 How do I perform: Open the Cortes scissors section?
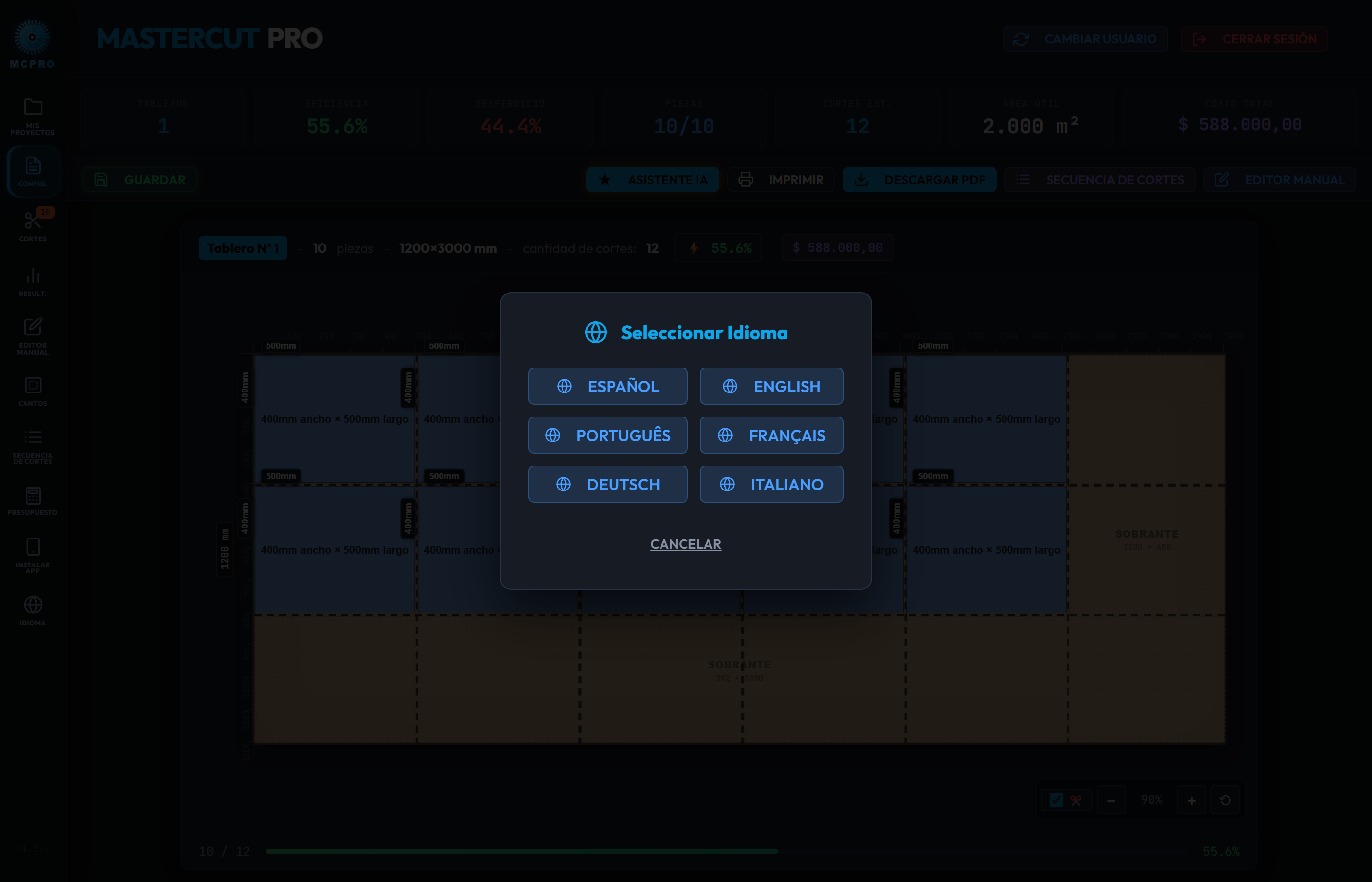tap(33, 226)
